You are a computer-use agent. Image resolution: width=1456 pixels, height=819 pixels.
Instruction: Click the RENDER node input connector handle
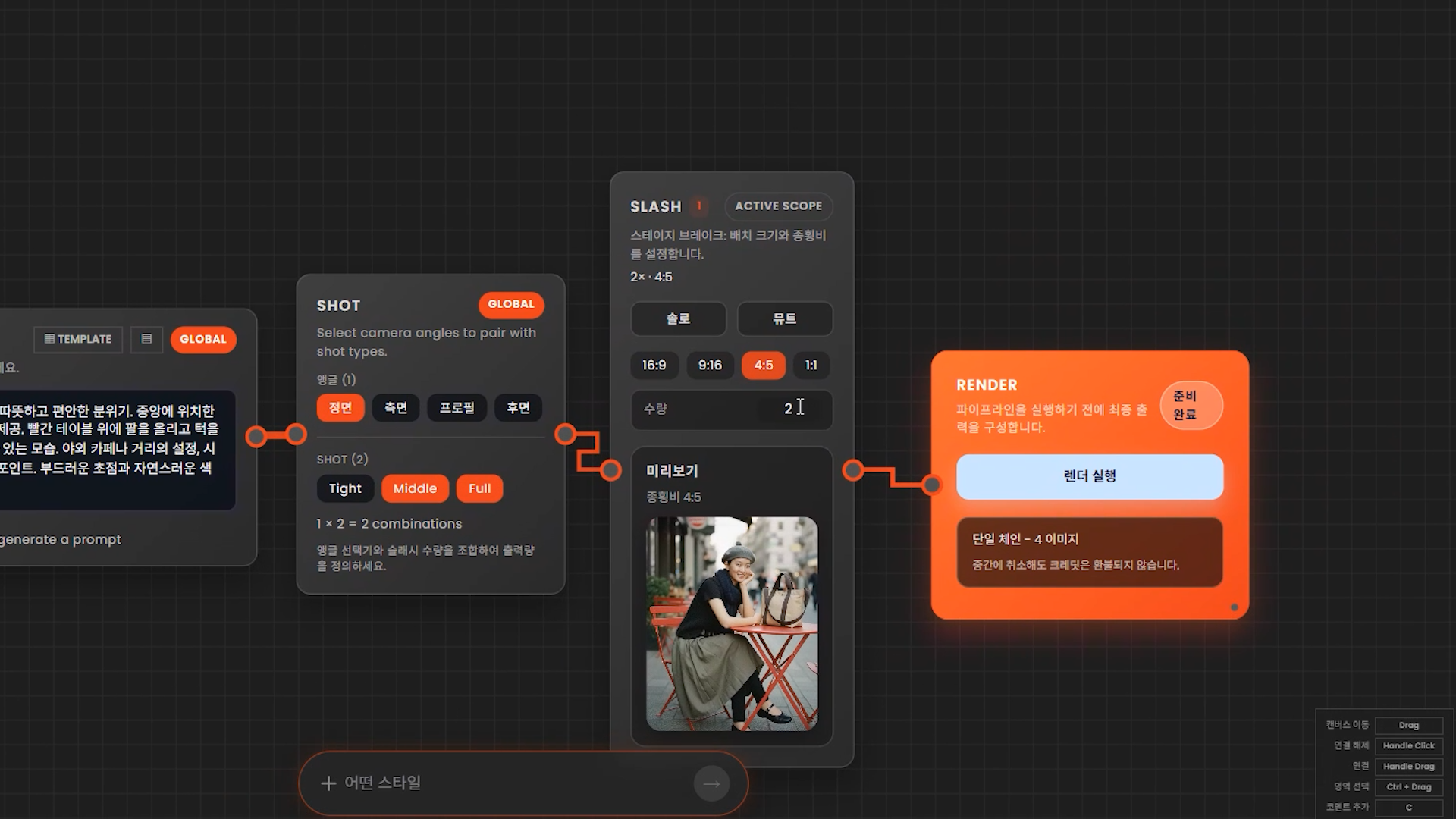pyautogui.click(x=931, y=485)
